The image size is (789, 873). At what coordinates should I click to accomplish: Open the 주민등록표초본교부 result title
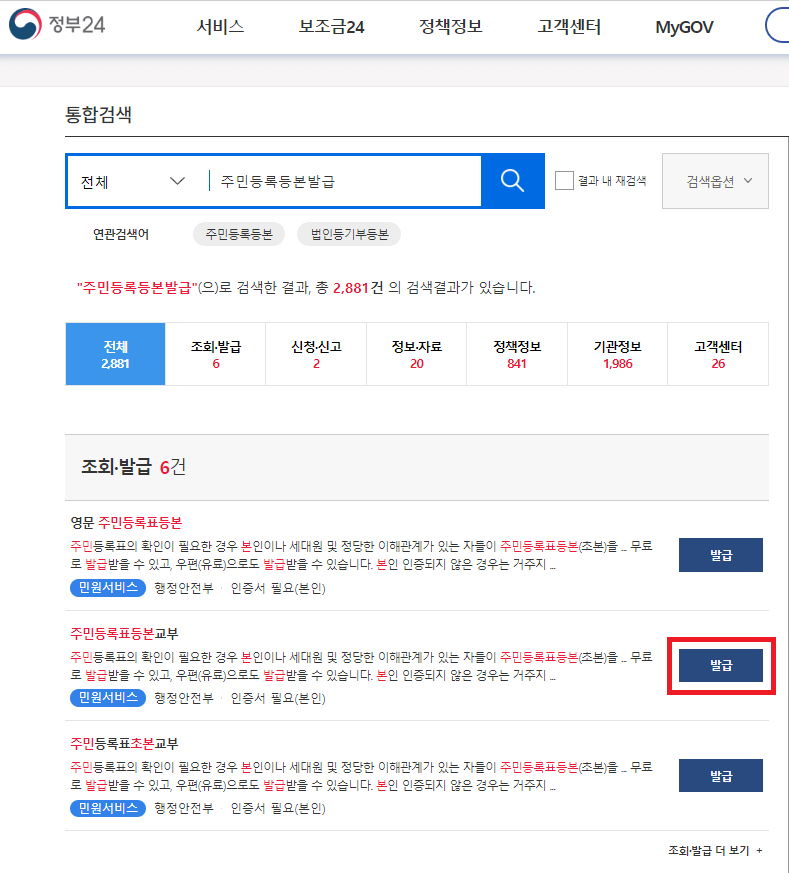coord(124,744)
